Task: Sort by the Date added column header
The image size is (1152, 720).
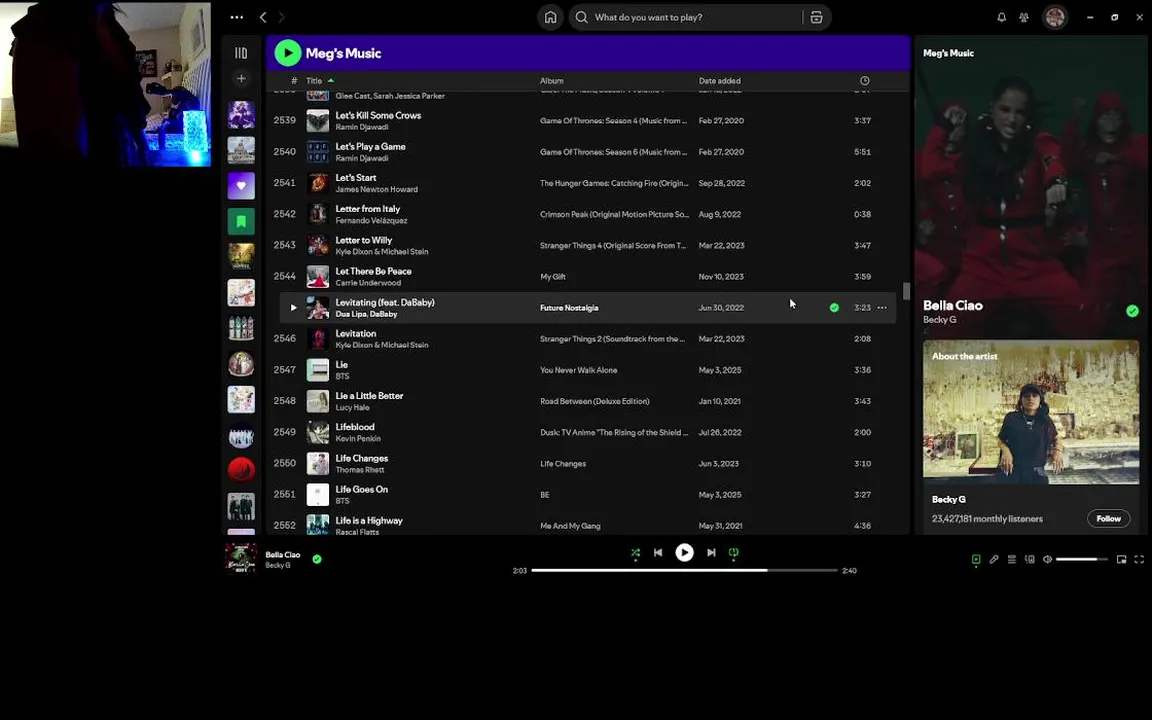Action: coord(719,81)
